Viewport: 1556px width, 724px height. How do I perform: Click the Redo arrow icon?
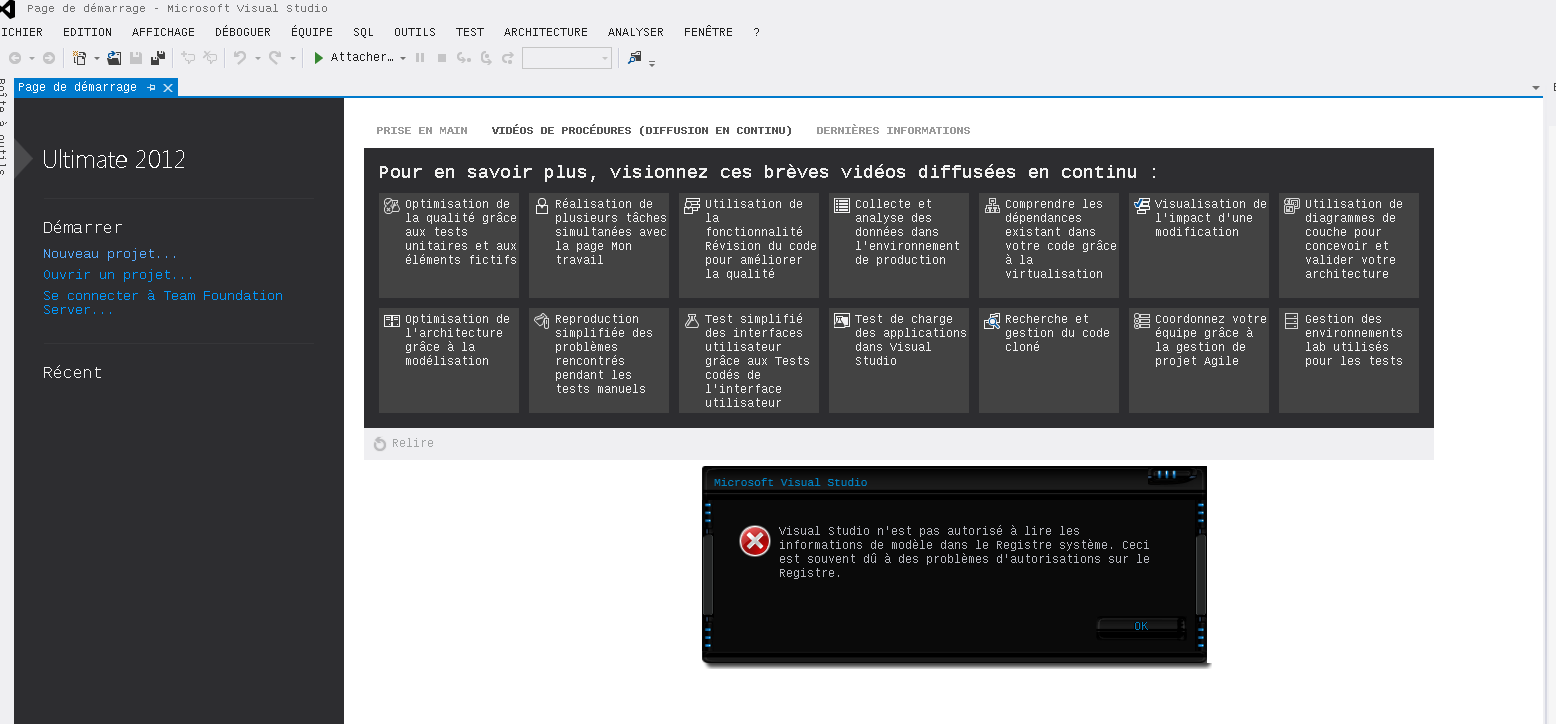[x=275, y=58]
